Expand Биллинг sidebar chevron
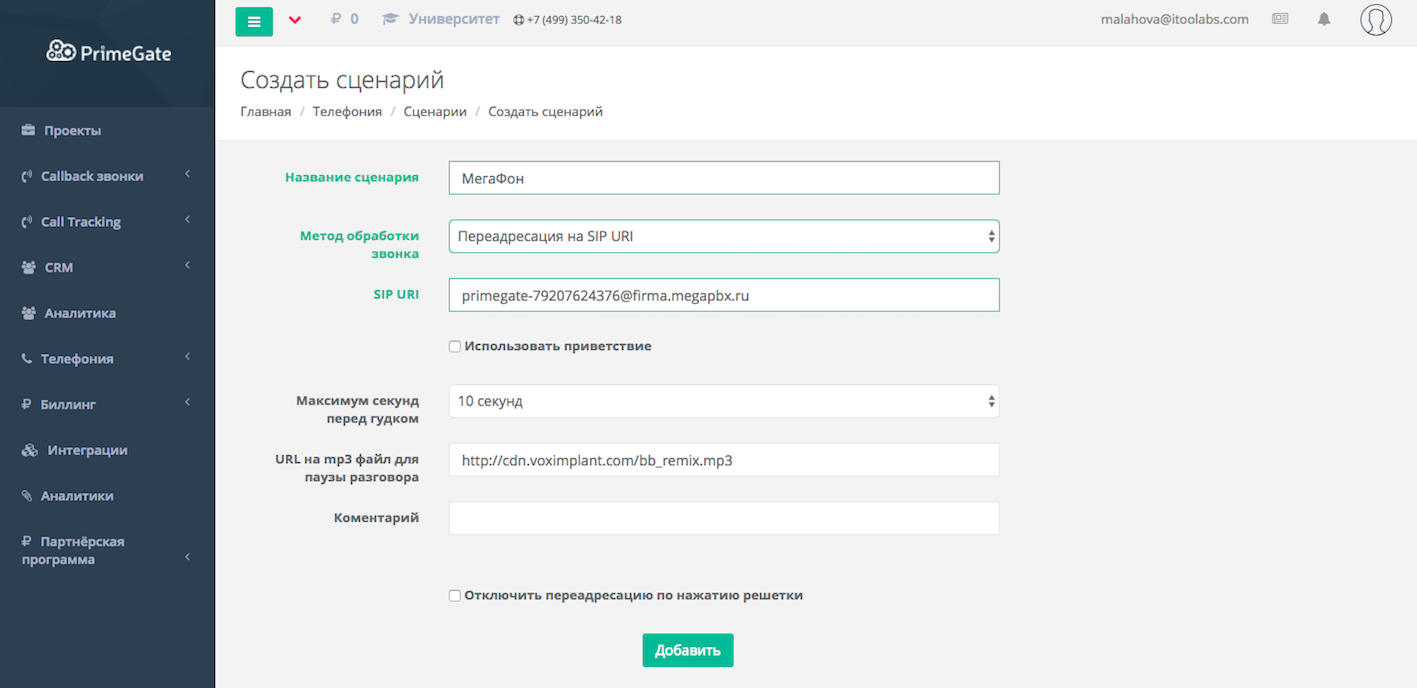Image resolution: width=1417 pixels, height=688 pixels. (x=188, y=403)
